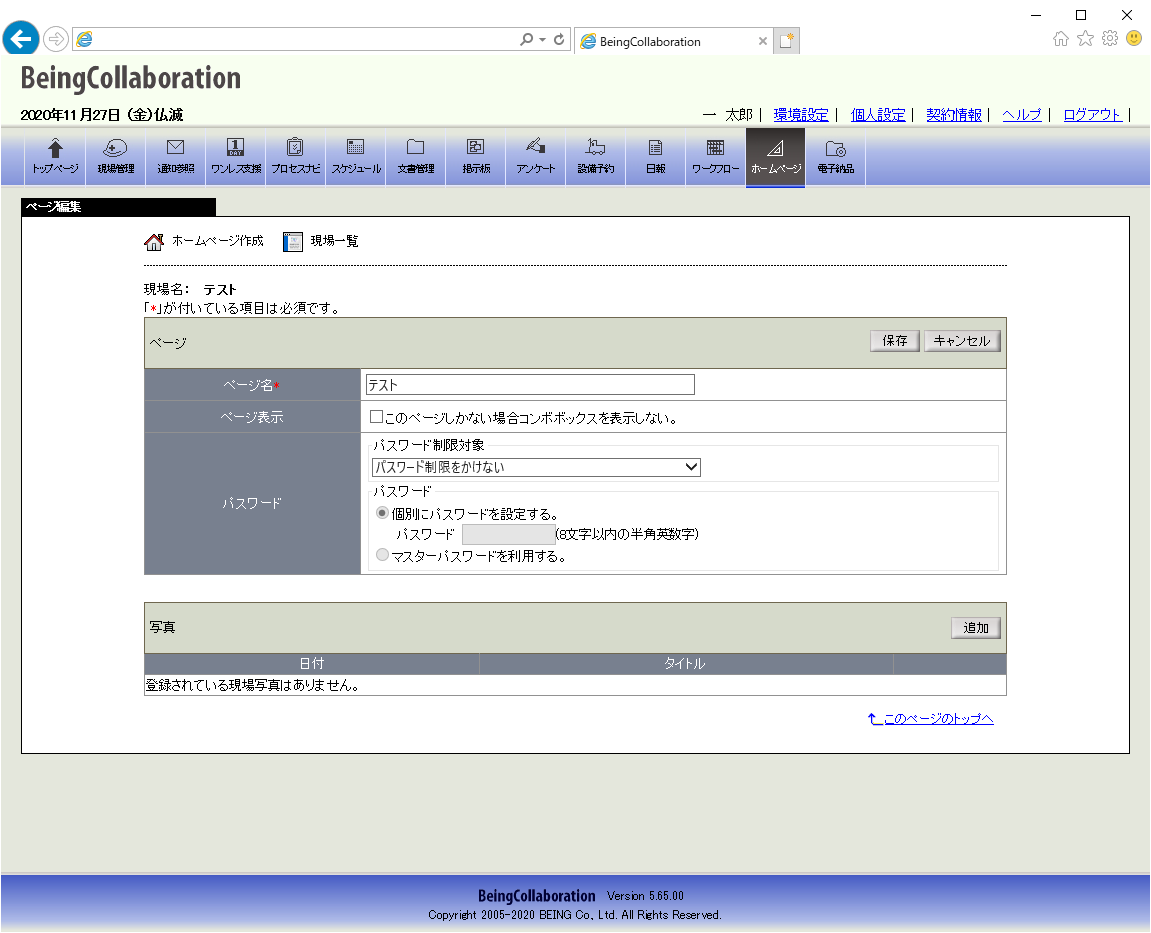
Task: Open 通知参照 envelope icon
Action: (175, 156)
